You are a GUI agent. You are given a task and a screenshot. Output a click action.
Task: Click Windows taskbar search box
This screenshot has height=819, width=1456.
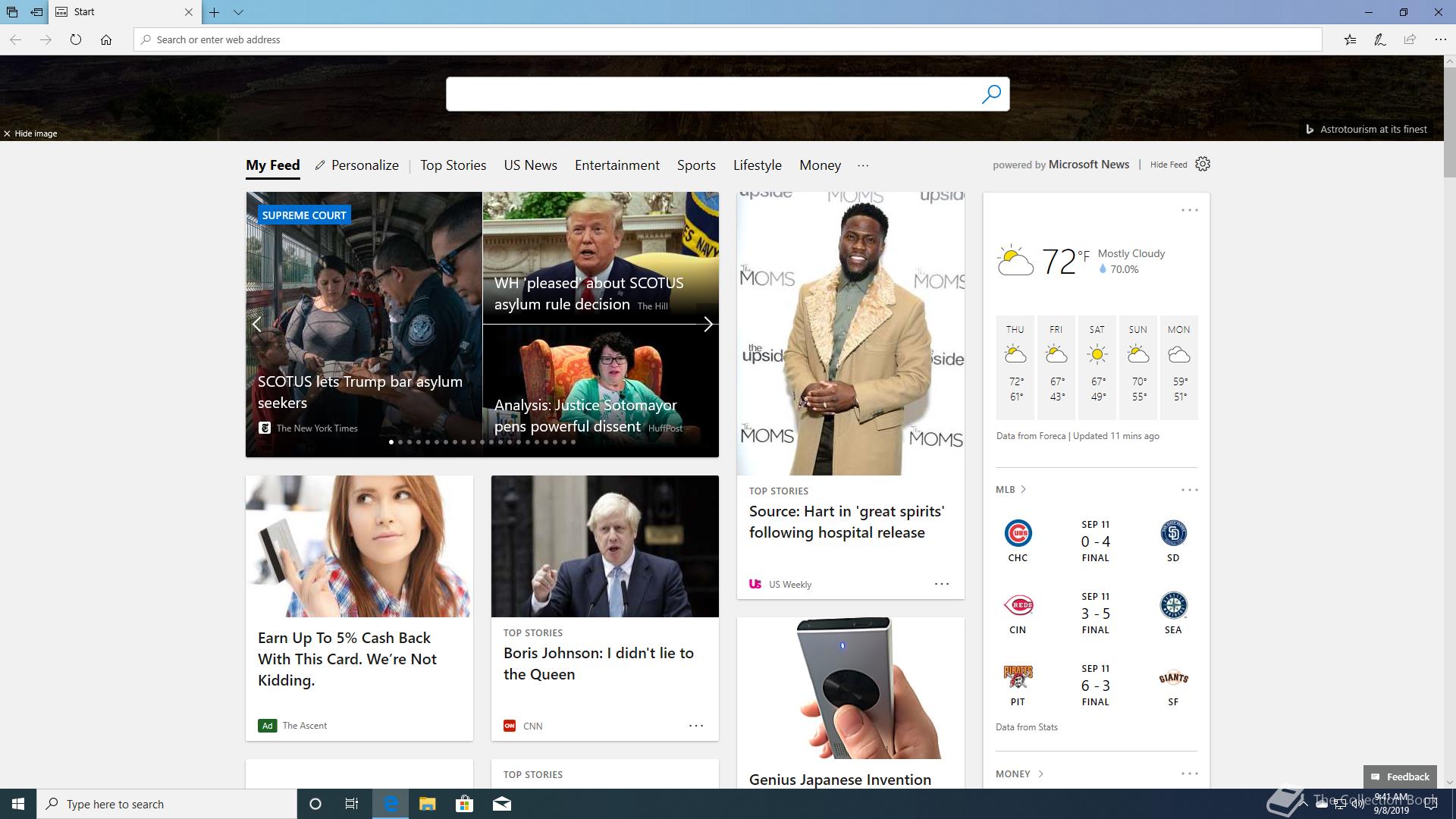coord(167,804)
